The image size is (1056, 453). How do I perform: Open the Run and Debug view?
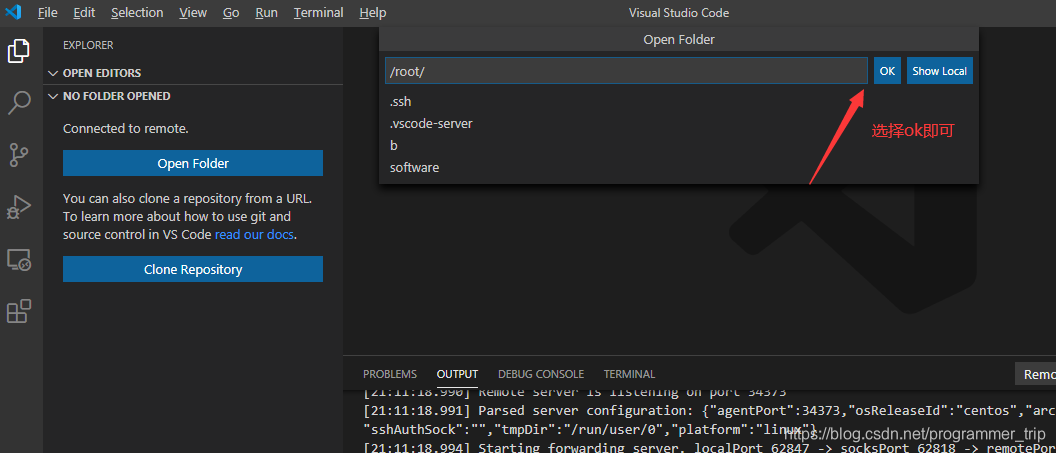click(x=19, y=207)
